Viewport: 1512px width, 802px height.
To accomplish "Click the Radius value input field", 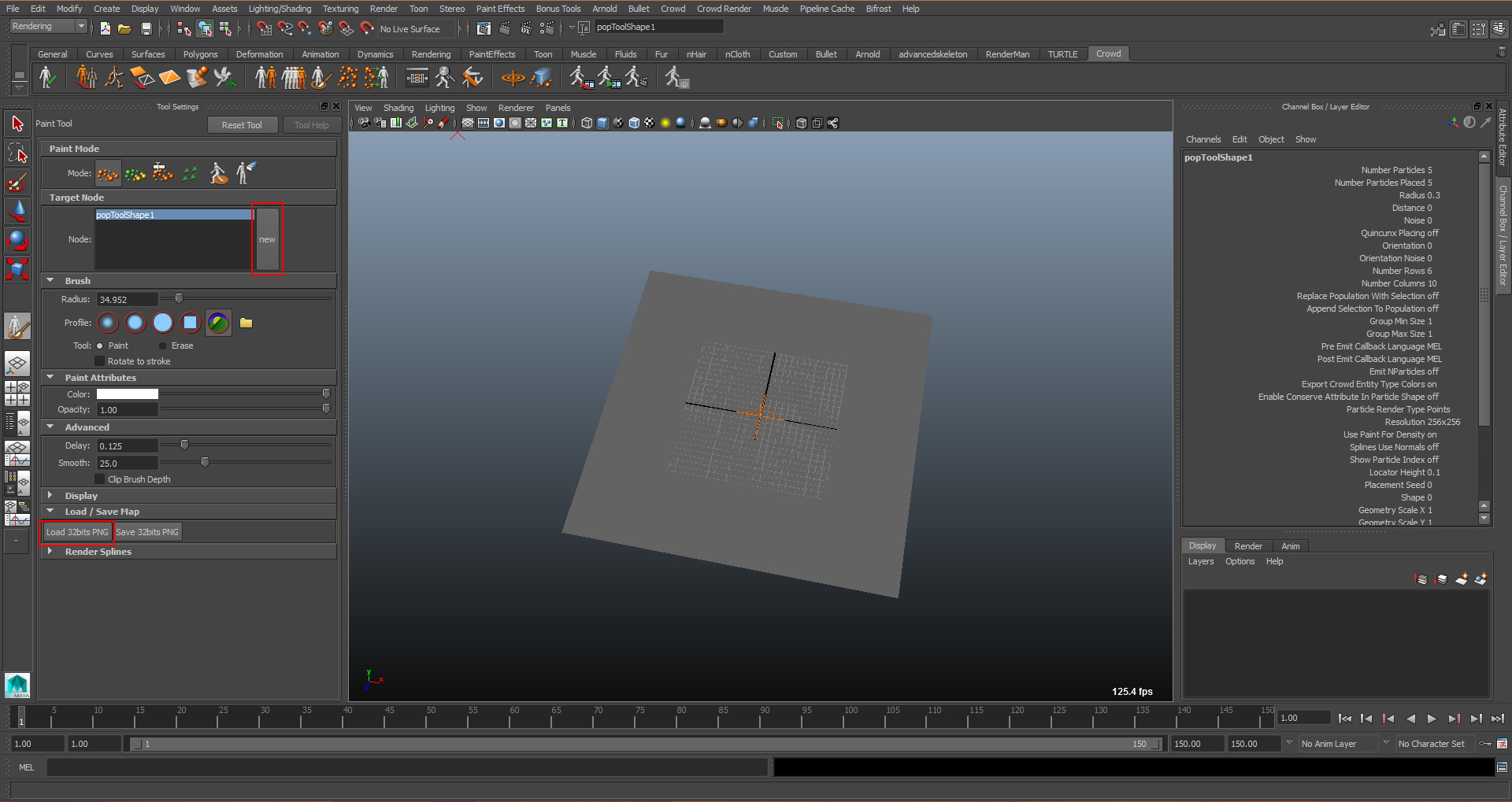I will [x=128, y=299].
